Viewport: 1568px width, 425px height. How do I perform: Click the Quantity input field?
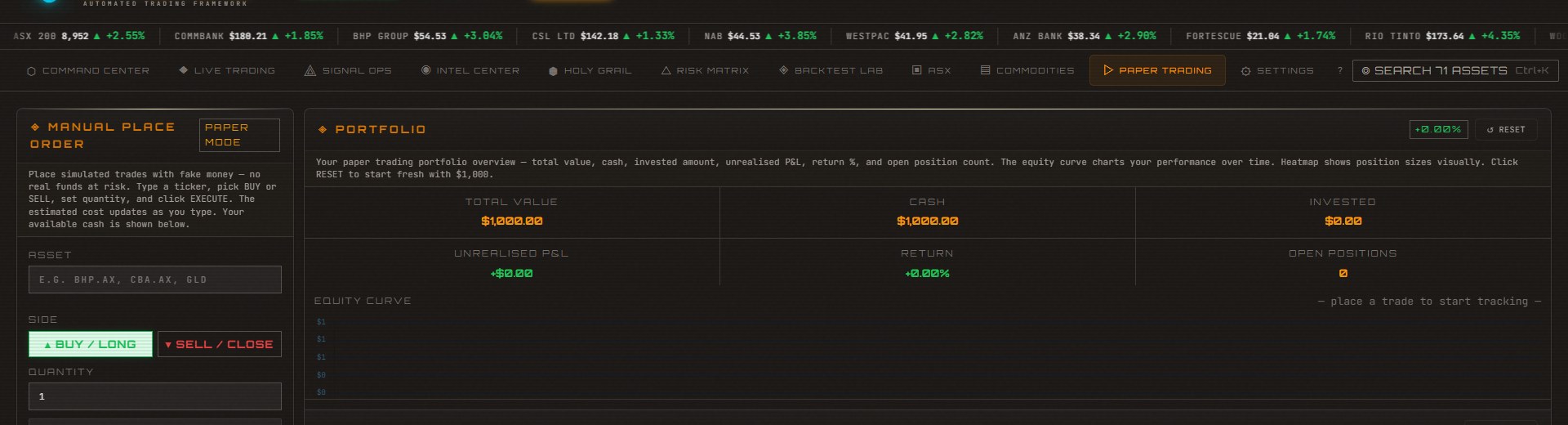(155, 396)
